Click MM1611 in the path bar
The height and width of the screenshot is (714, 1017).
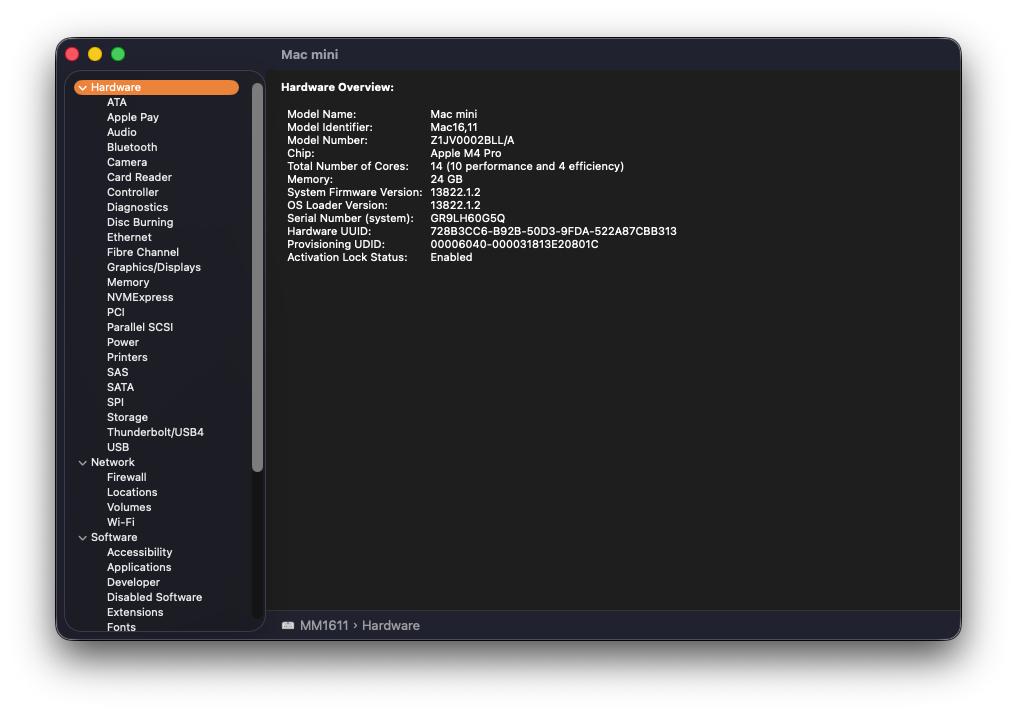click(324, 625)
